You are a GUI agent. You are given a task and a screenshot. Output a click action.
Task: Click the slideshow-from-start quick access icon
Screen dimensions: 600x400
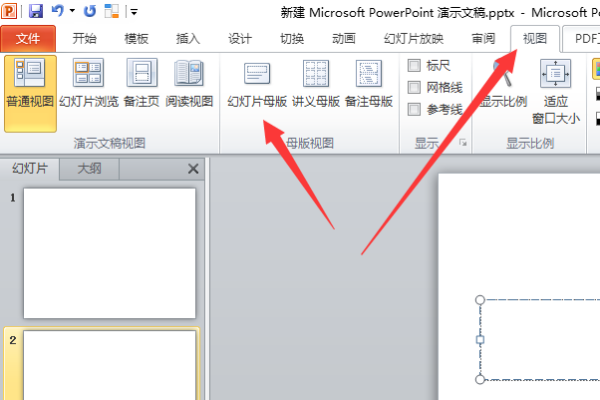pyautogui.click(x=111, y=11)
